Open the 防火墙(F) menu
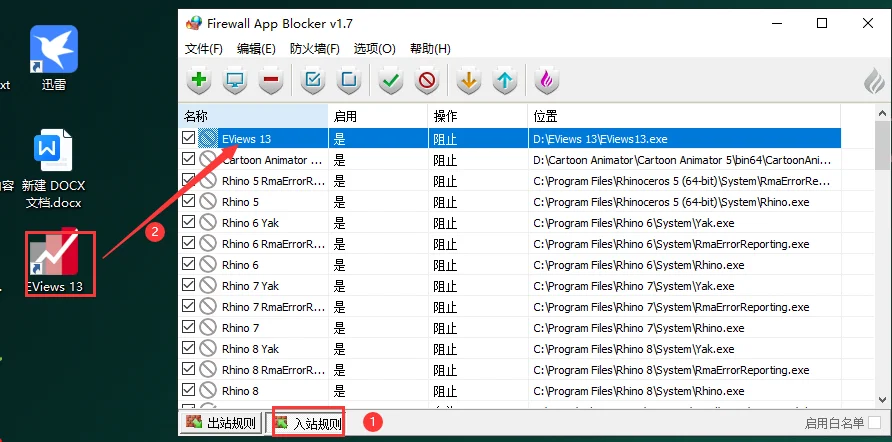892x442 pixels. pyautogui.click(x=315, y=48)
